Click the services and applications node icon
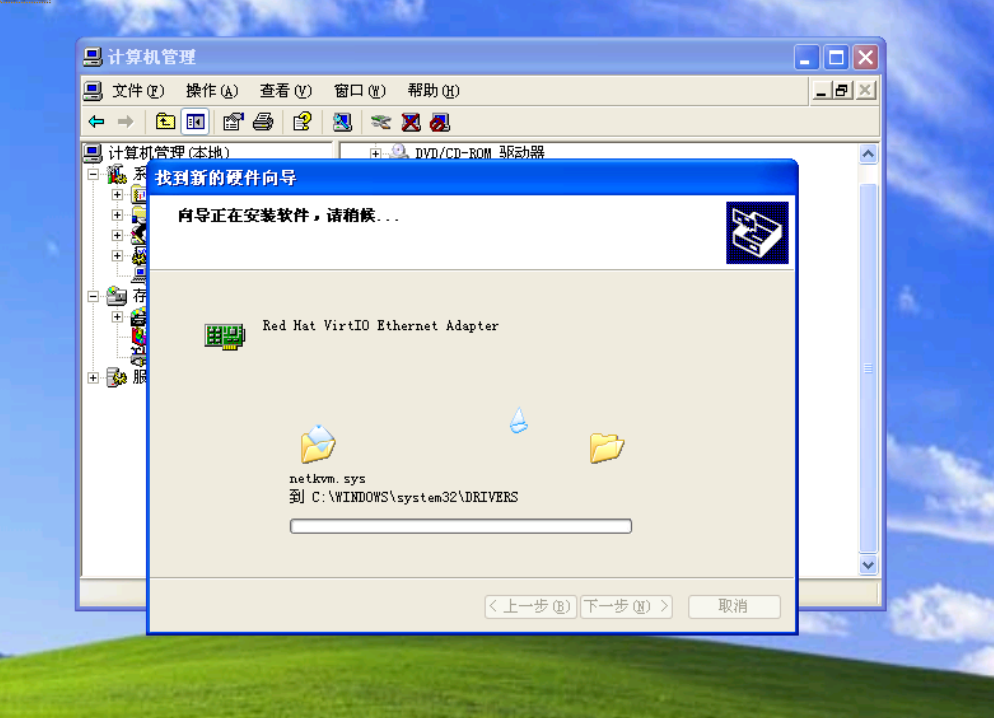This screenshot has width=994, height=718. [x=117, y=377]
